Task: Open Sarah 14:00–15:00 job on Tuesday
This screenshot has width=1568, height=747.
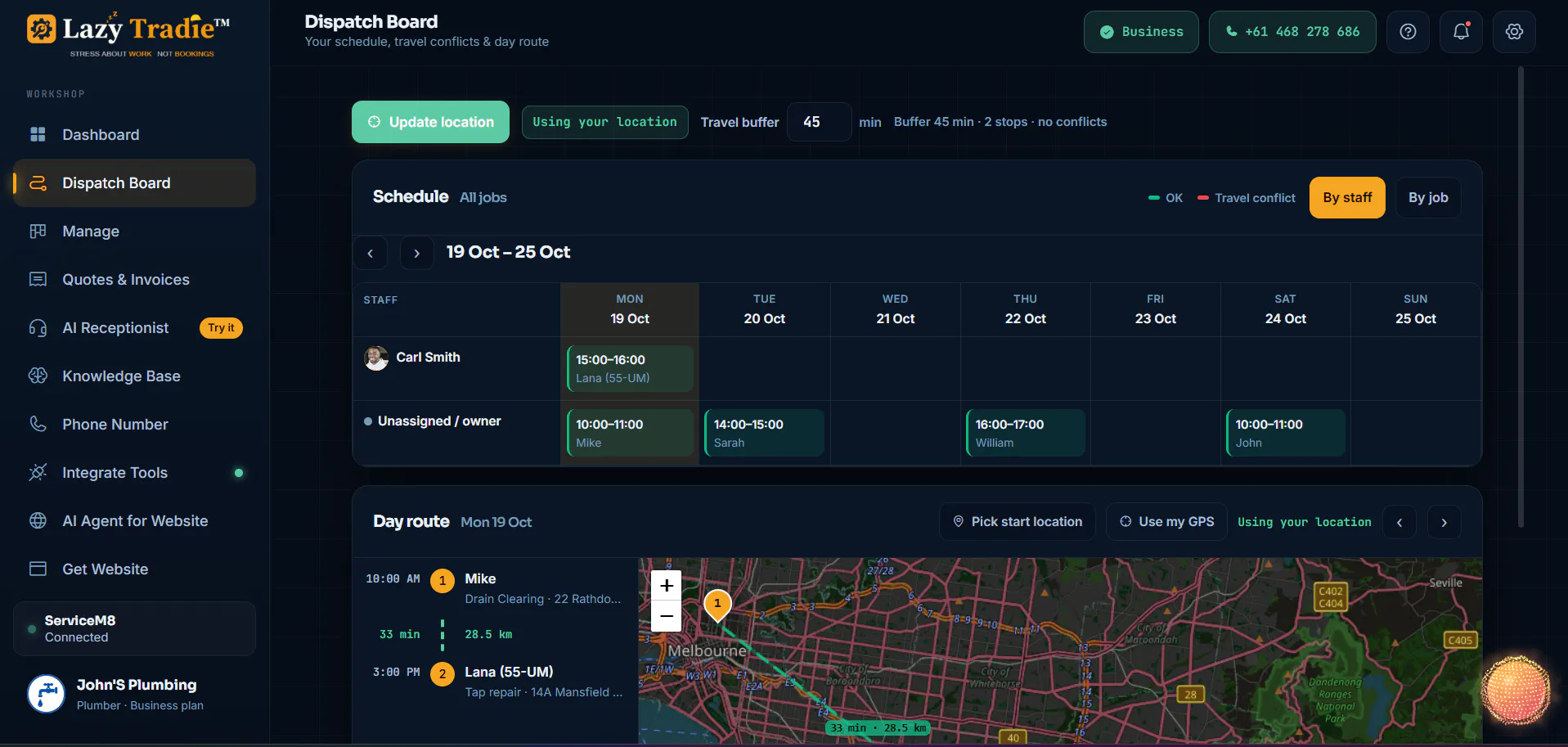Action: pos(764,433)
